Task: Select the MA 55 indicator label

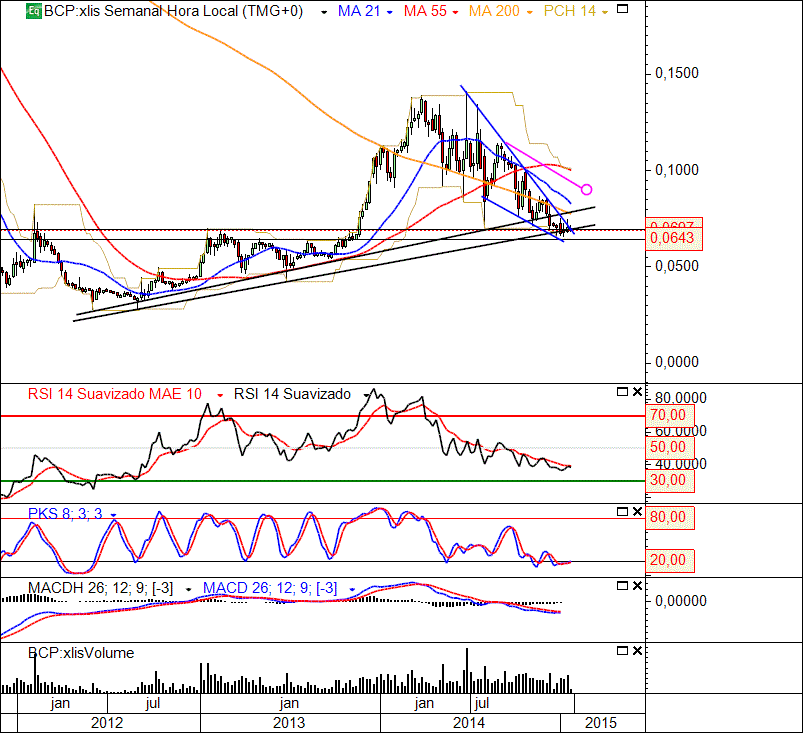Action: [x=425, y=11]
